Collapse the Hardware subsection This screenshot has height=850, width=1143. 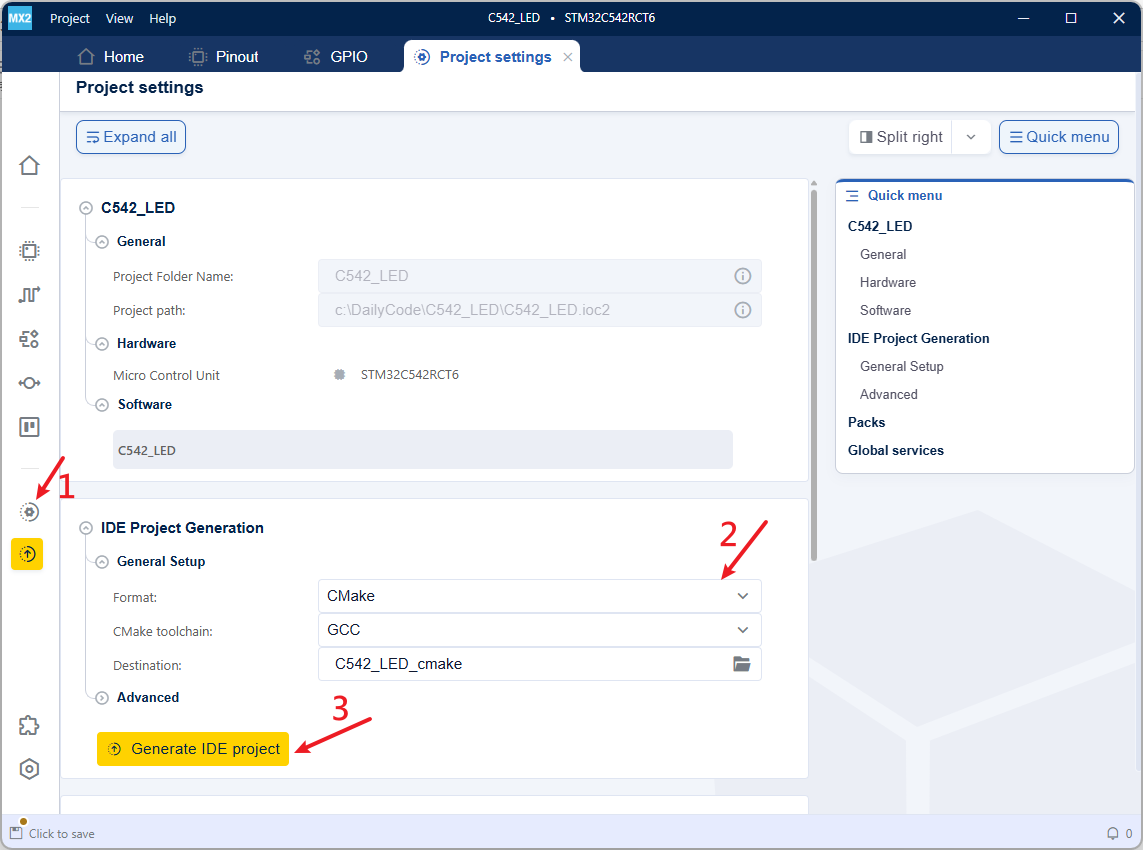(x=102, y=344)
